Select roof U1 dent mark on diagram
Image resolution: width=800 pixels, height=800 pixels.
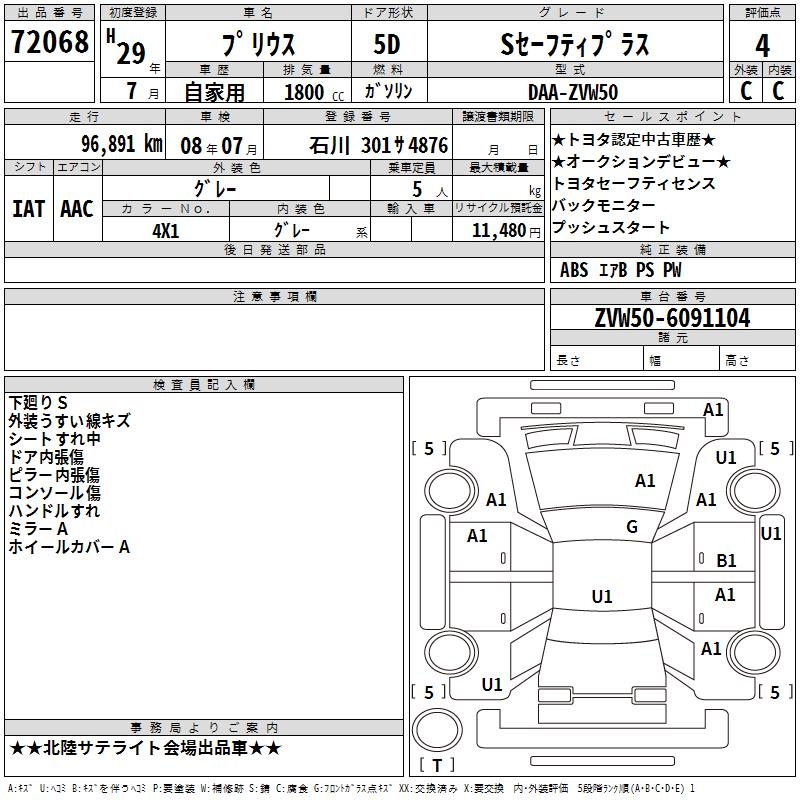602,596
